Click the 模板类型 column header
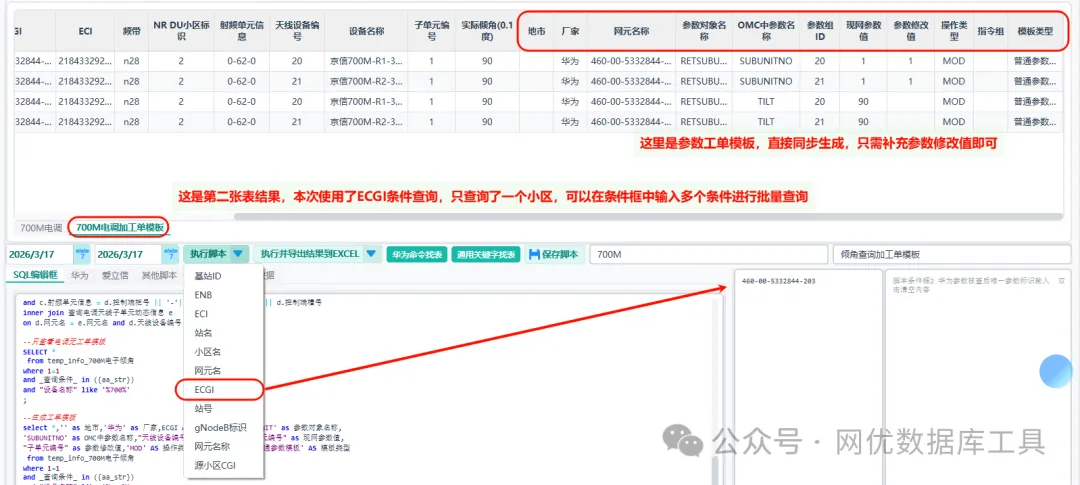 pos(1035,31)
